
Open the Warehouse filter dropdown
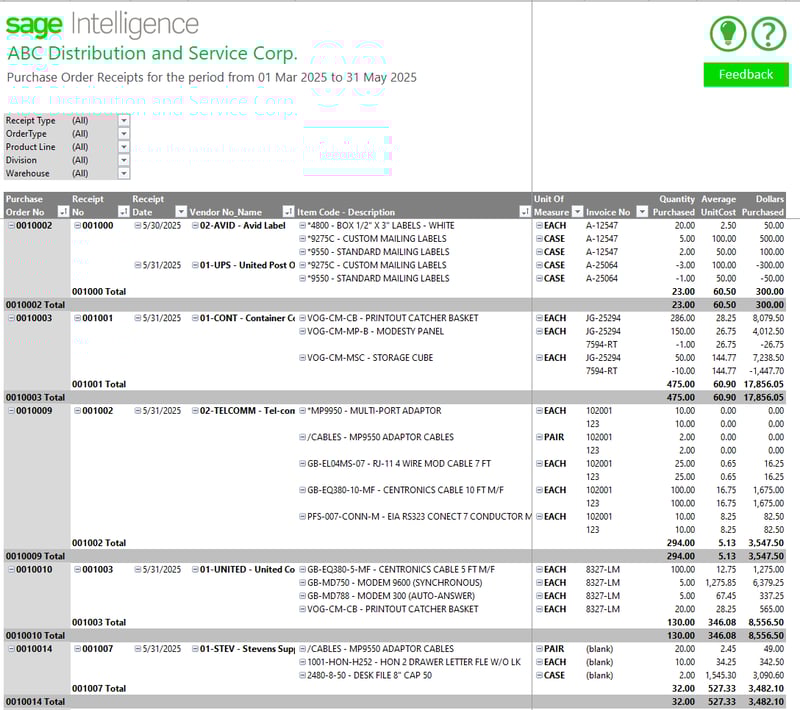point(123,173)
